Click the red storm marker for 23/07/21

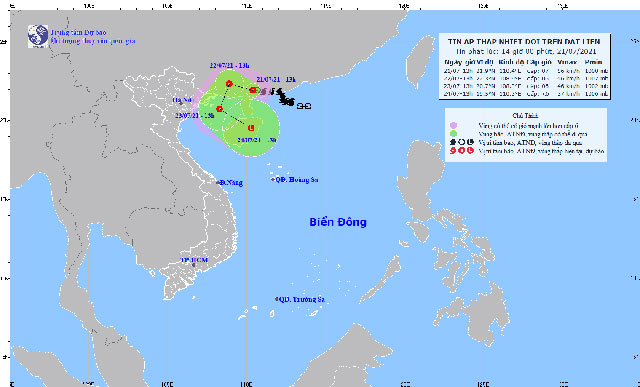(x=220, y=109)
